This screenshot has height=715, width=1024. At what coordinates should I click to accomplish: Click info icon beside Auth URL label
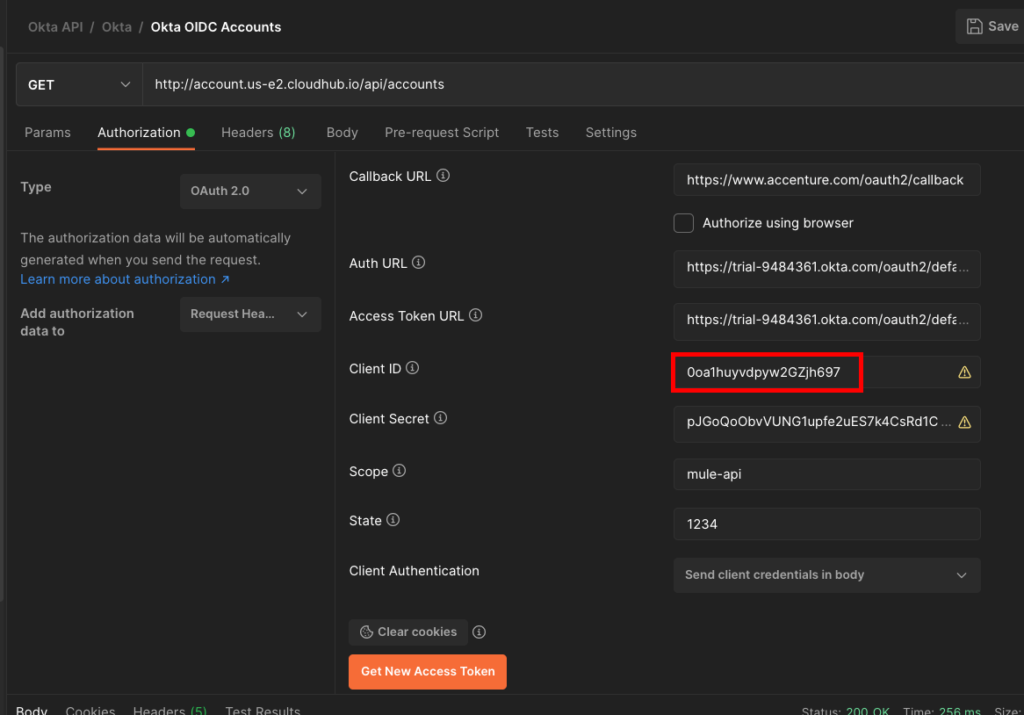pos(419,263)
